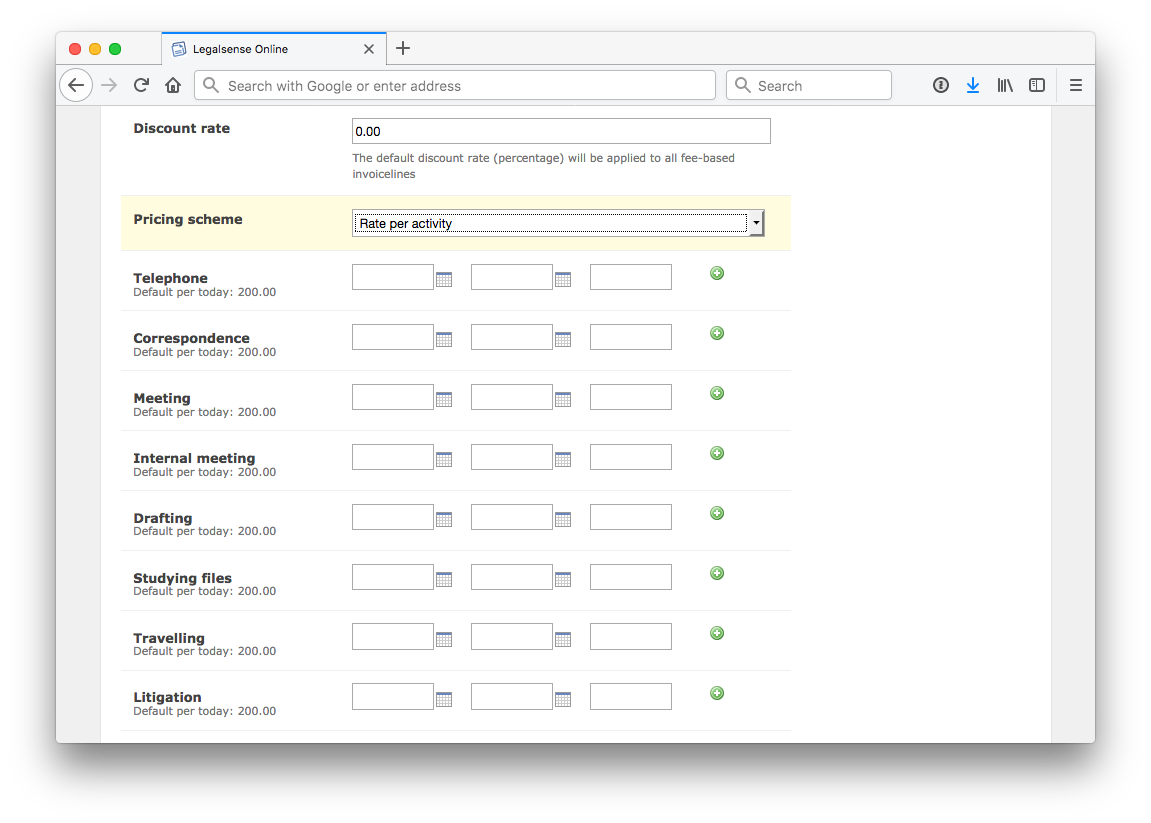Click Telephone end date field
Viewport: 1151px width, 823px height.
click(512, 277)
